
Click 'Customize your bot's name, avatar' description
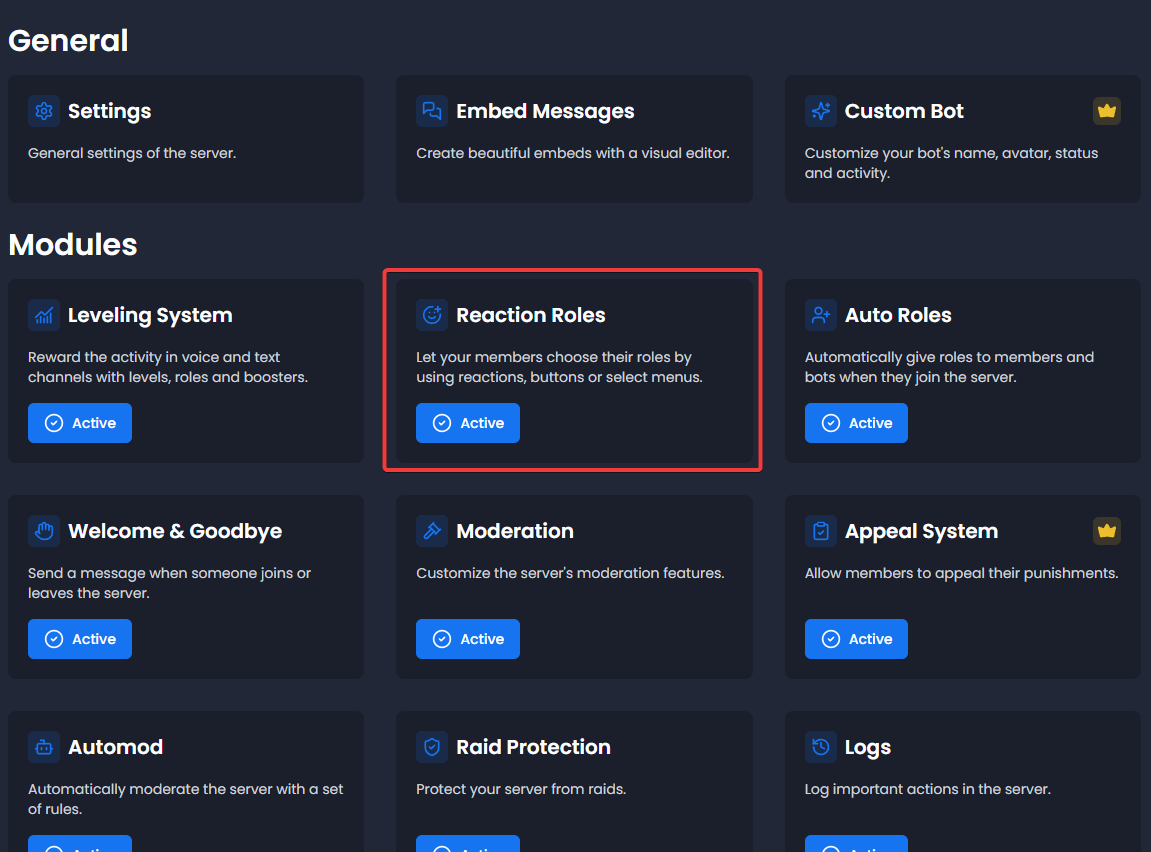point(951,163)
